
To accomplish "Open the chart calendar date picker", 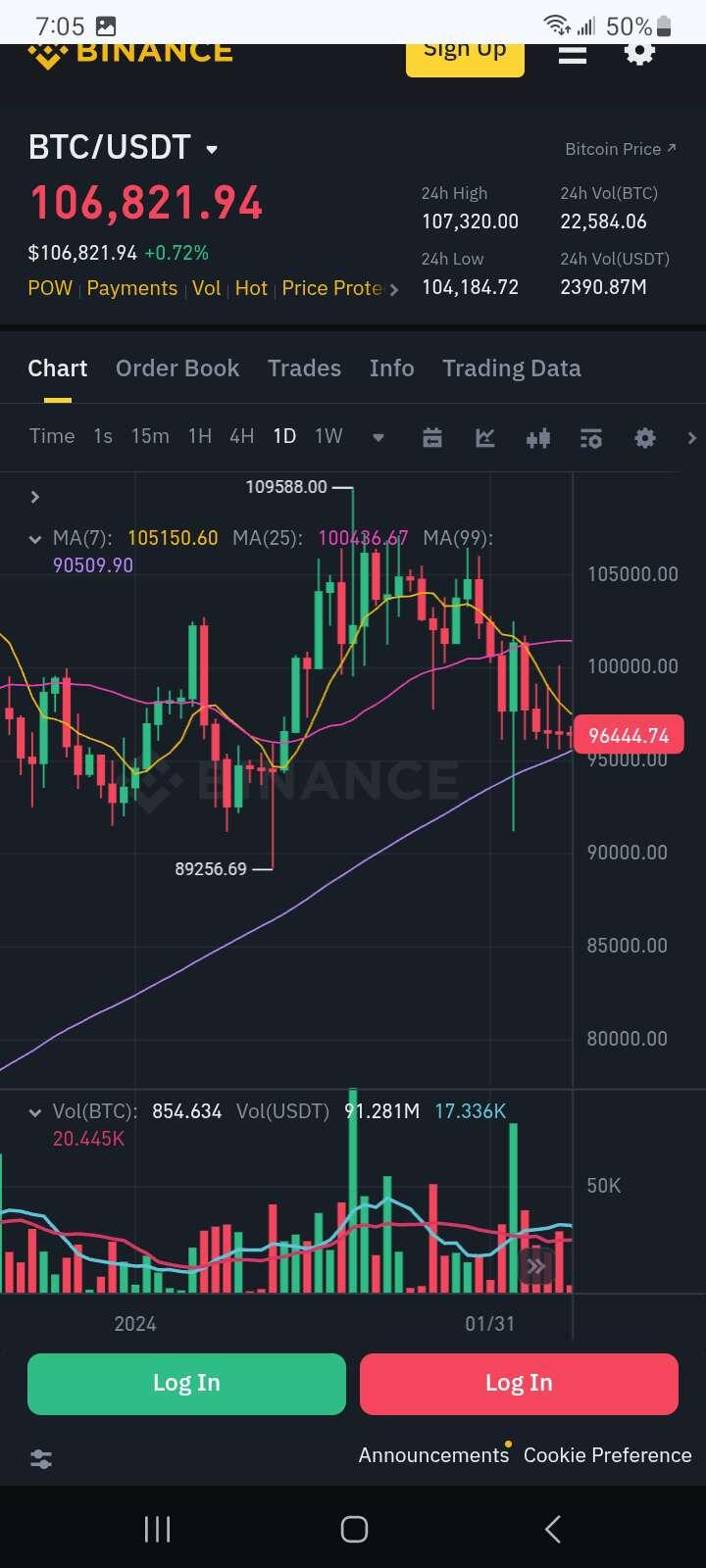I will (432, 438).
